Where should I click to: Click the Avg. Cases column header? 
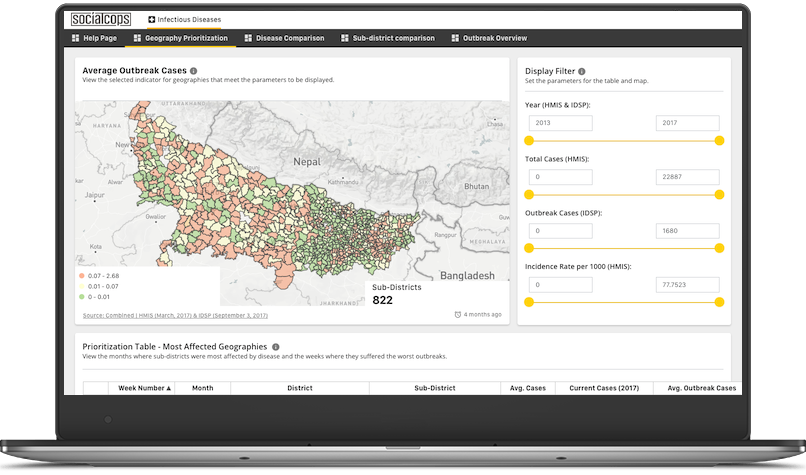point(528,388)
